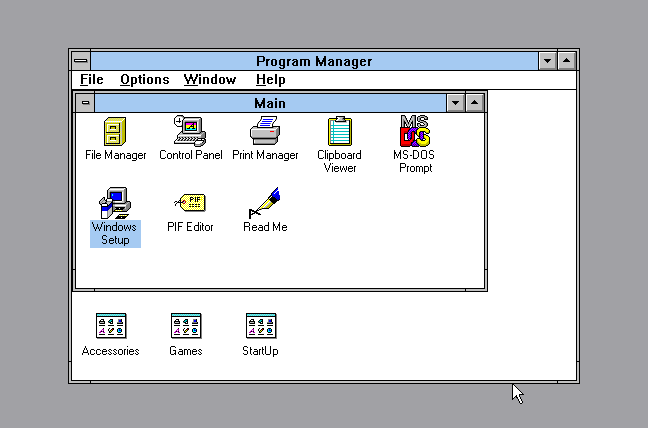
Task: Select the Read Me pen icon
Action: coord(264,202)
